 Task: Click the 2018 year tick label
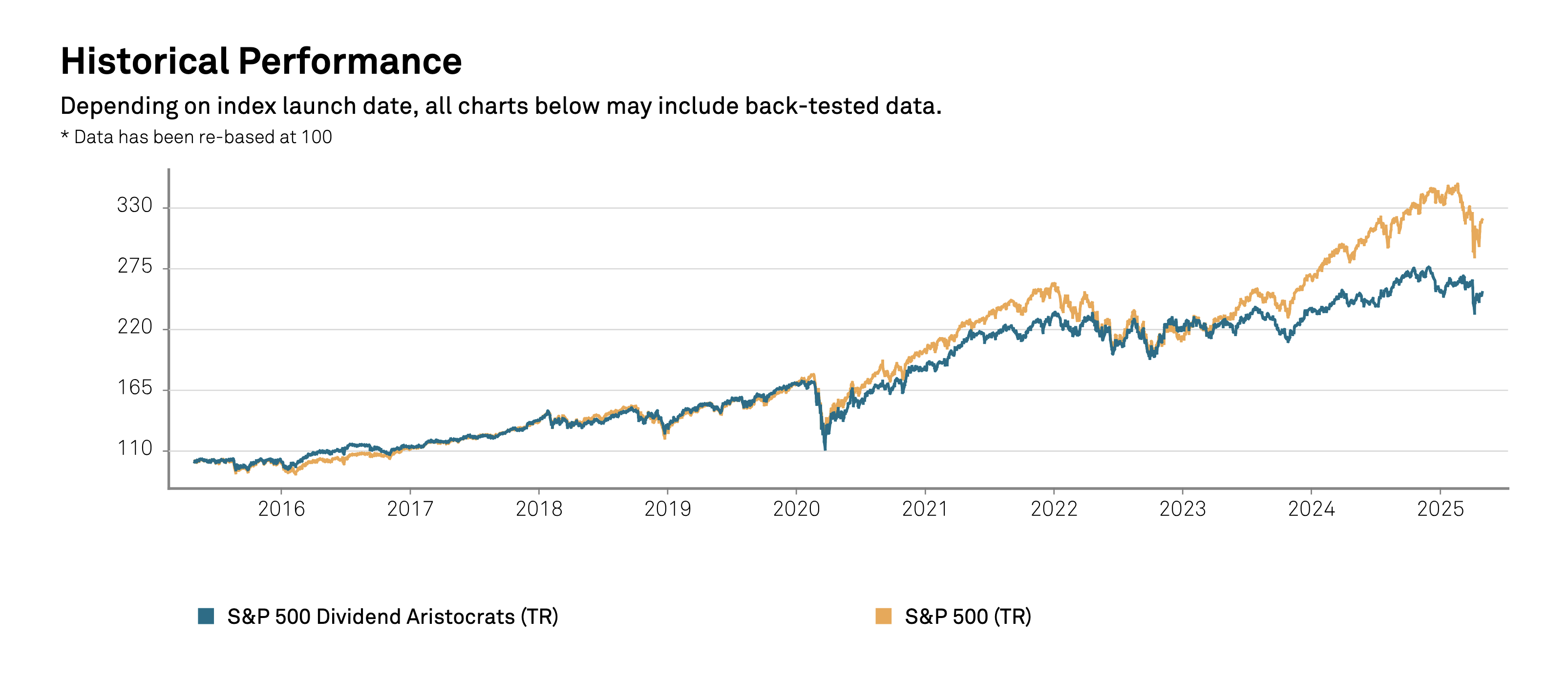(x=539, y=509)
